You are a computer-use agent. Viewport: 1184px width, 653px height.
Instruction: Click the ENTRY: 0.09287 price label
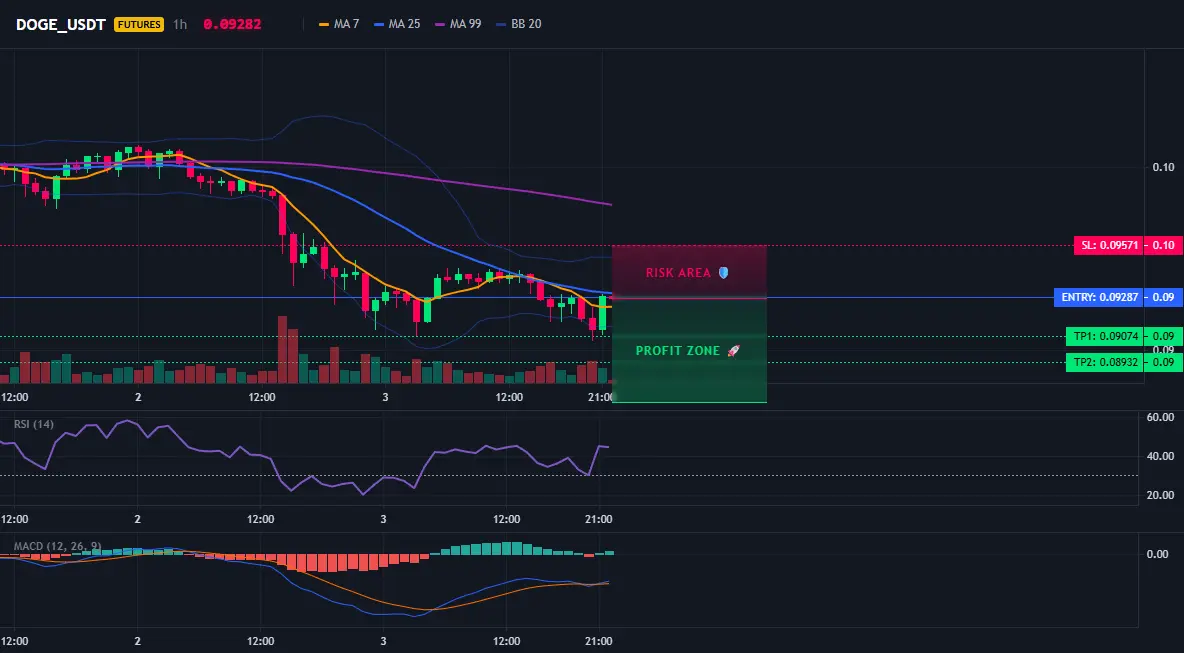point(1099,297)
